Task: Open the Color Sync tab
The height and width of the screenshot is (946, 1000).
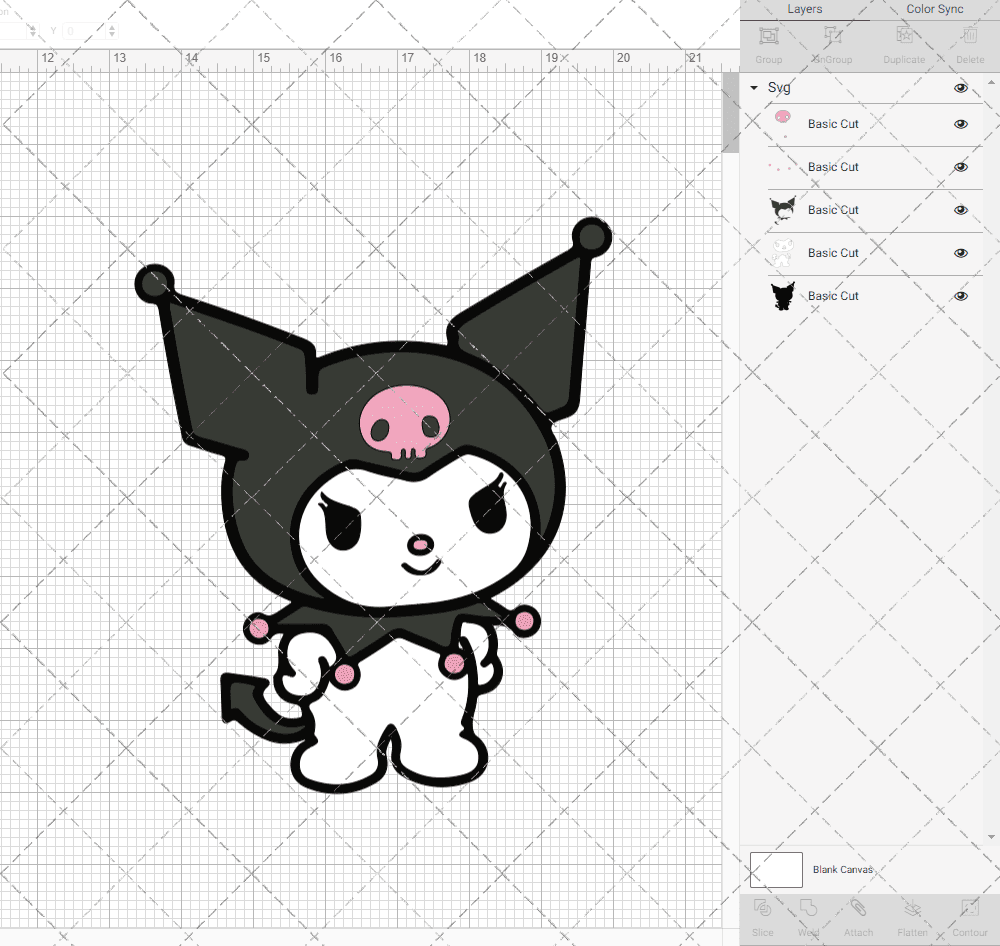Action: pyautogui.click(x=934, y=10)
